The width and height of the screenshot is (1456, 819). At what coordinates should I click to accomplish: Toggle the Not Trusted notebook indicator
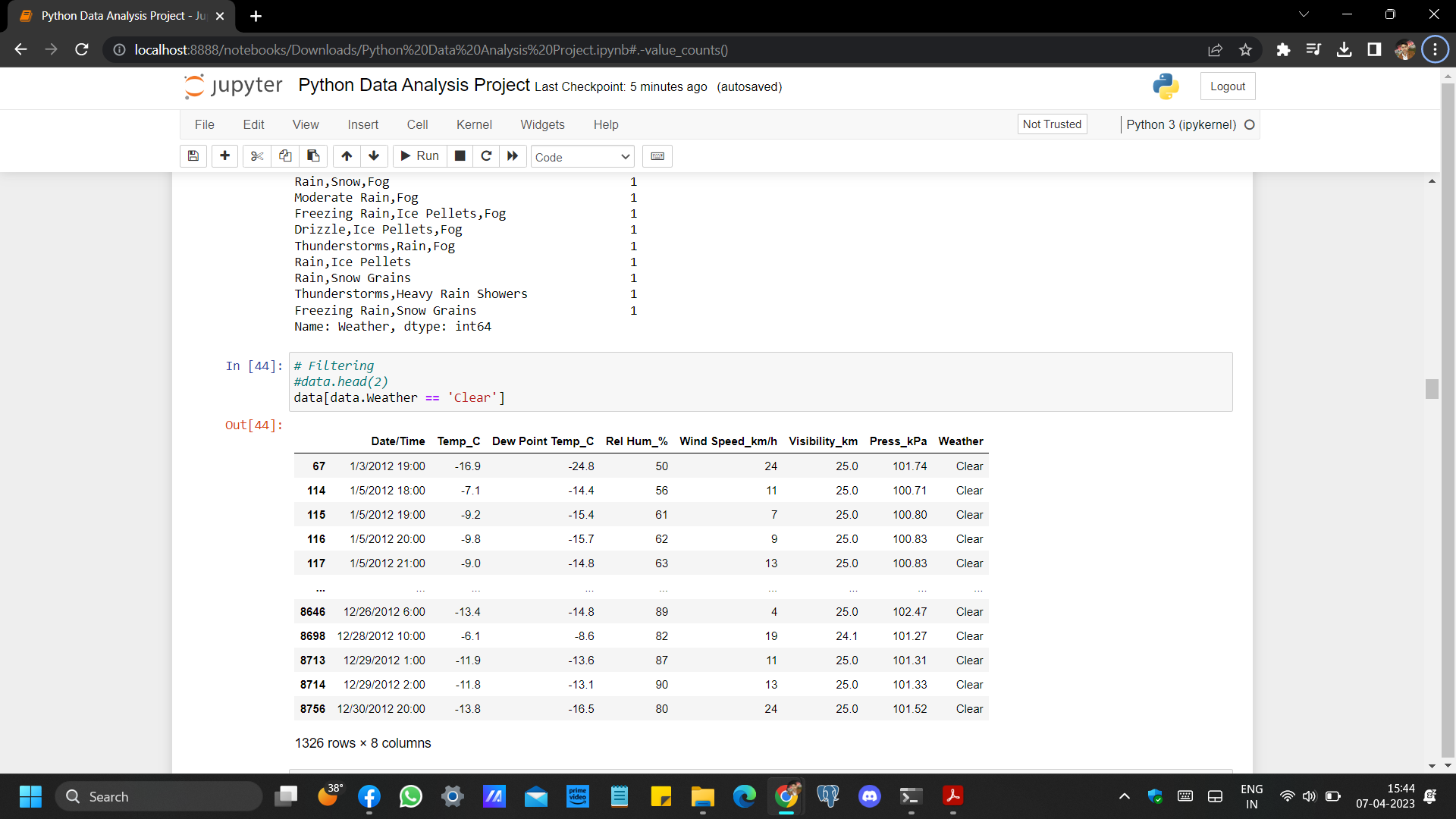point(1052,124)
